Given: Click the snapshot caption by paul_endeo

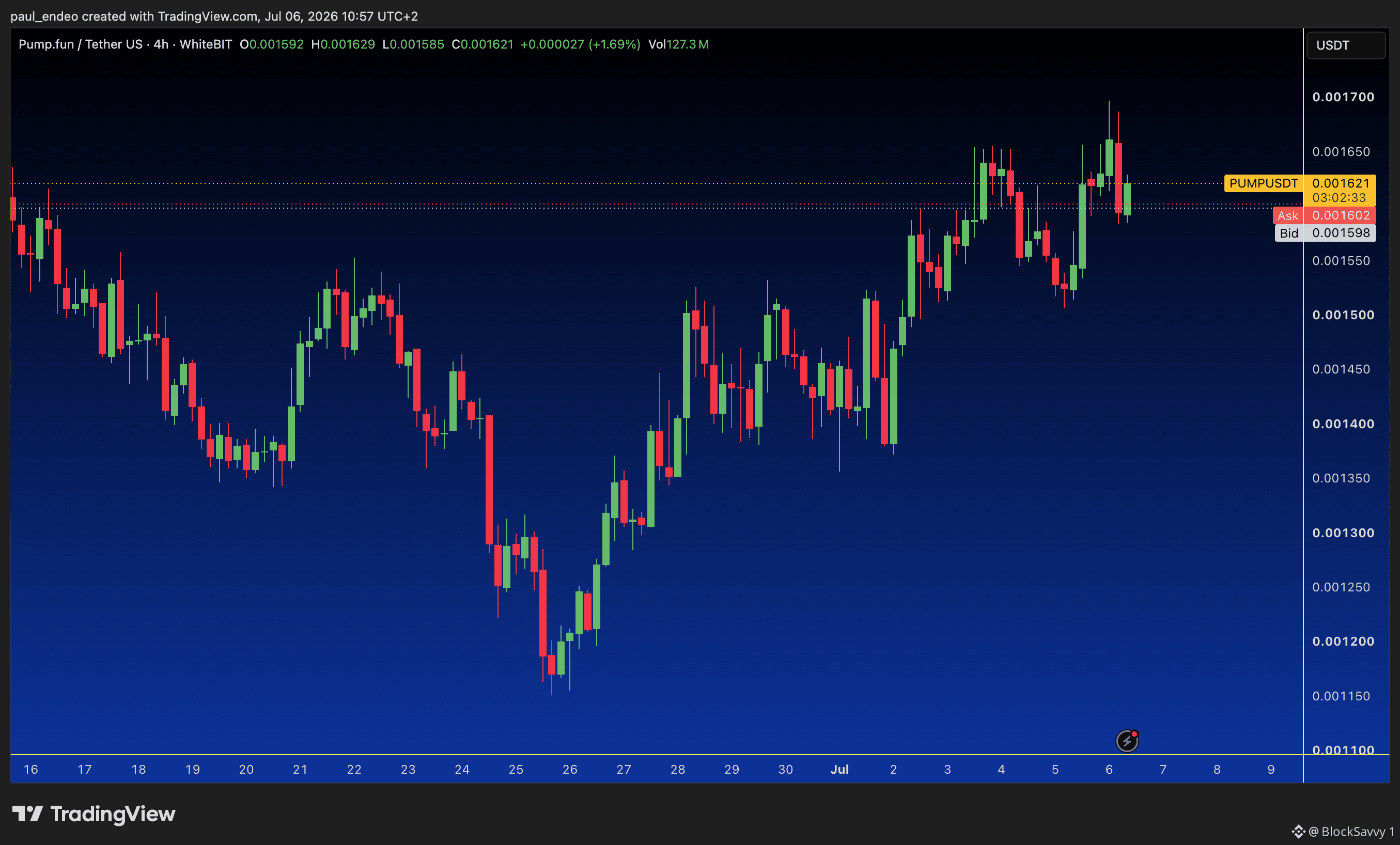Looking at the screenshot, I should coord(214,16).
